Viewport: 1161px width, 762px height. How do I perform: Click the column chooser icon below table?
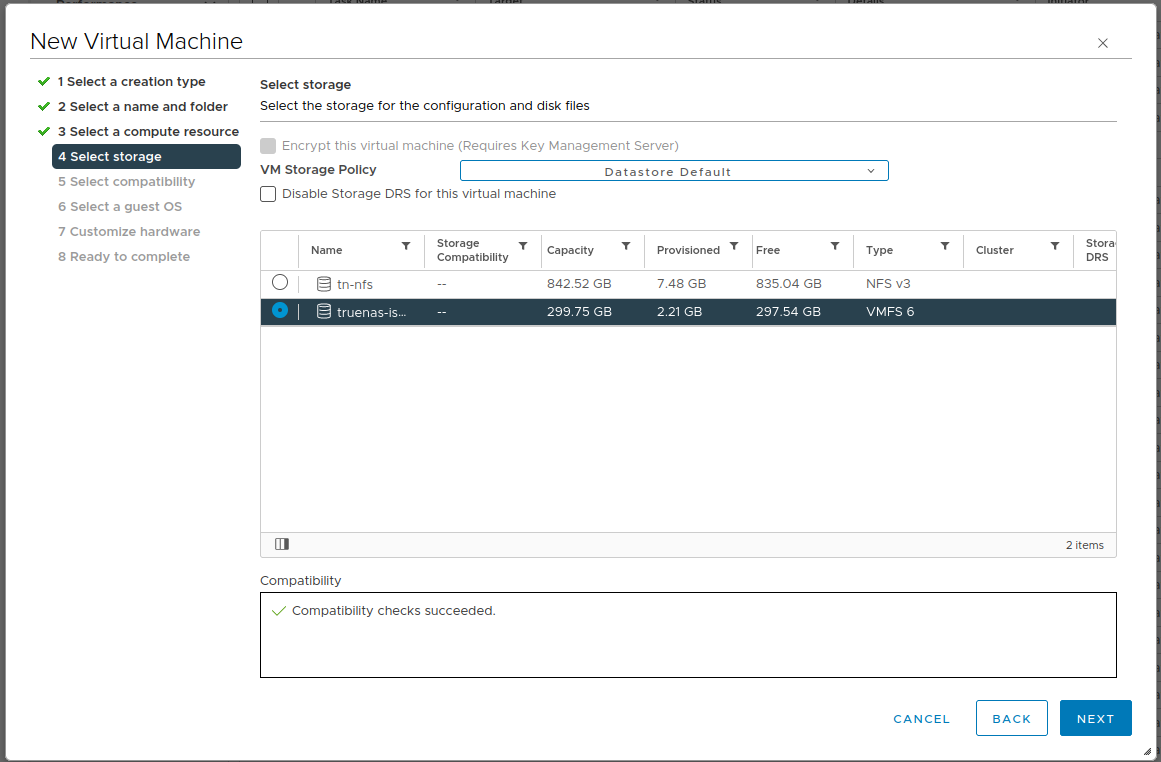point(282,545)
